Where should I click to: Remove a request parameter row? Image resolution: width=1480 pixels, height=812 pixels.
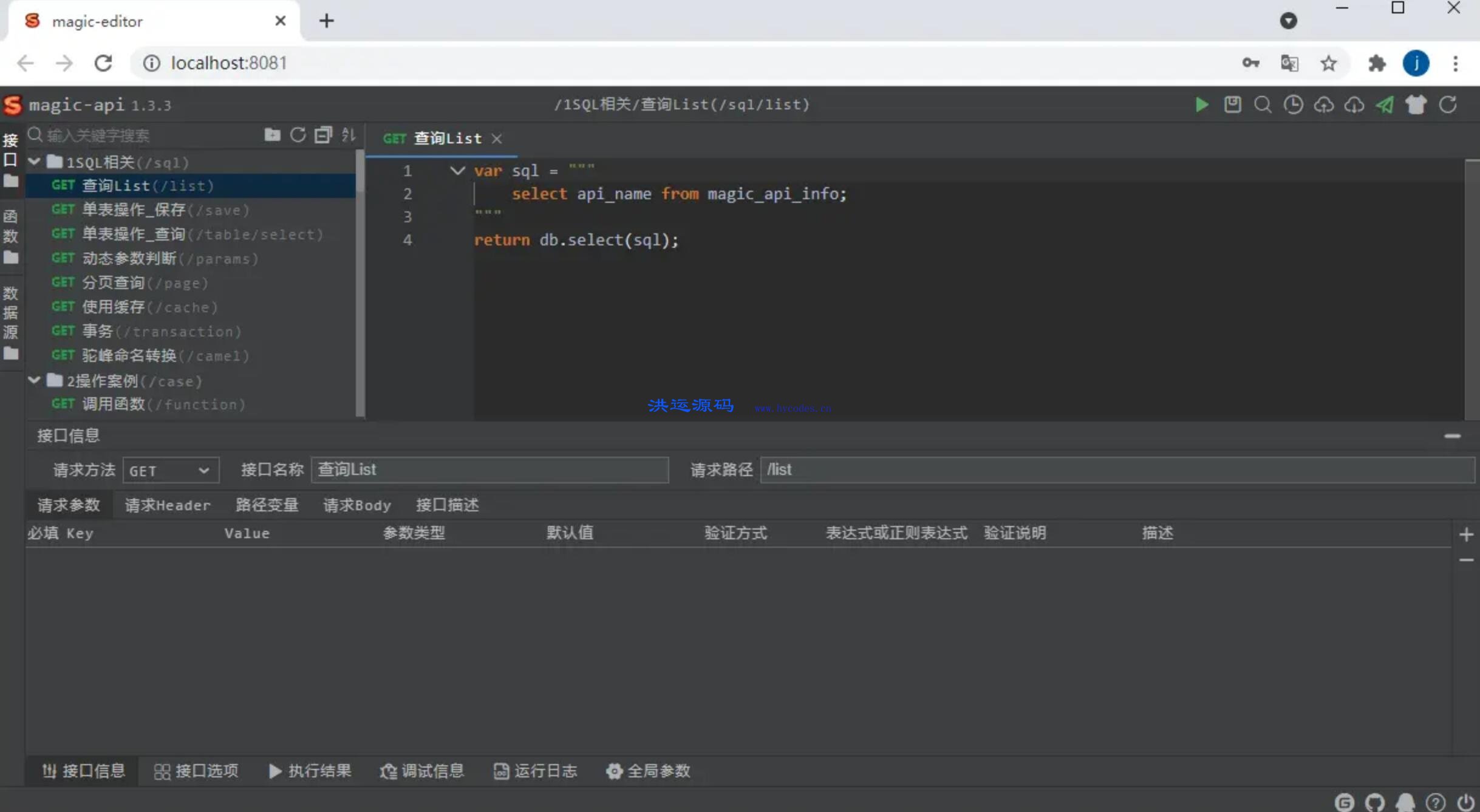[x=1466, y=560]
